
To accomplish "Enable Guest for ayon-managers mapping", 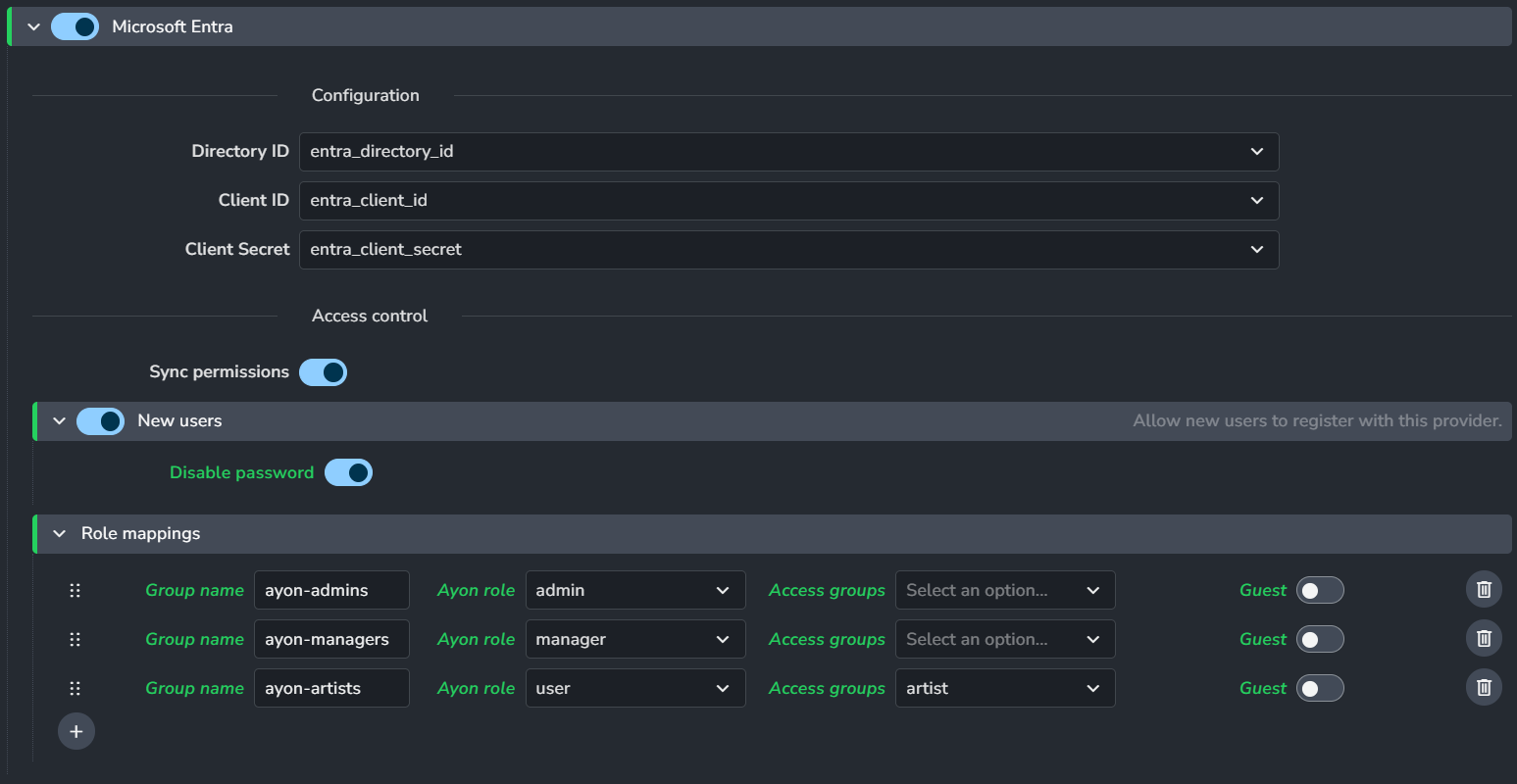I will click(1320, 639).
